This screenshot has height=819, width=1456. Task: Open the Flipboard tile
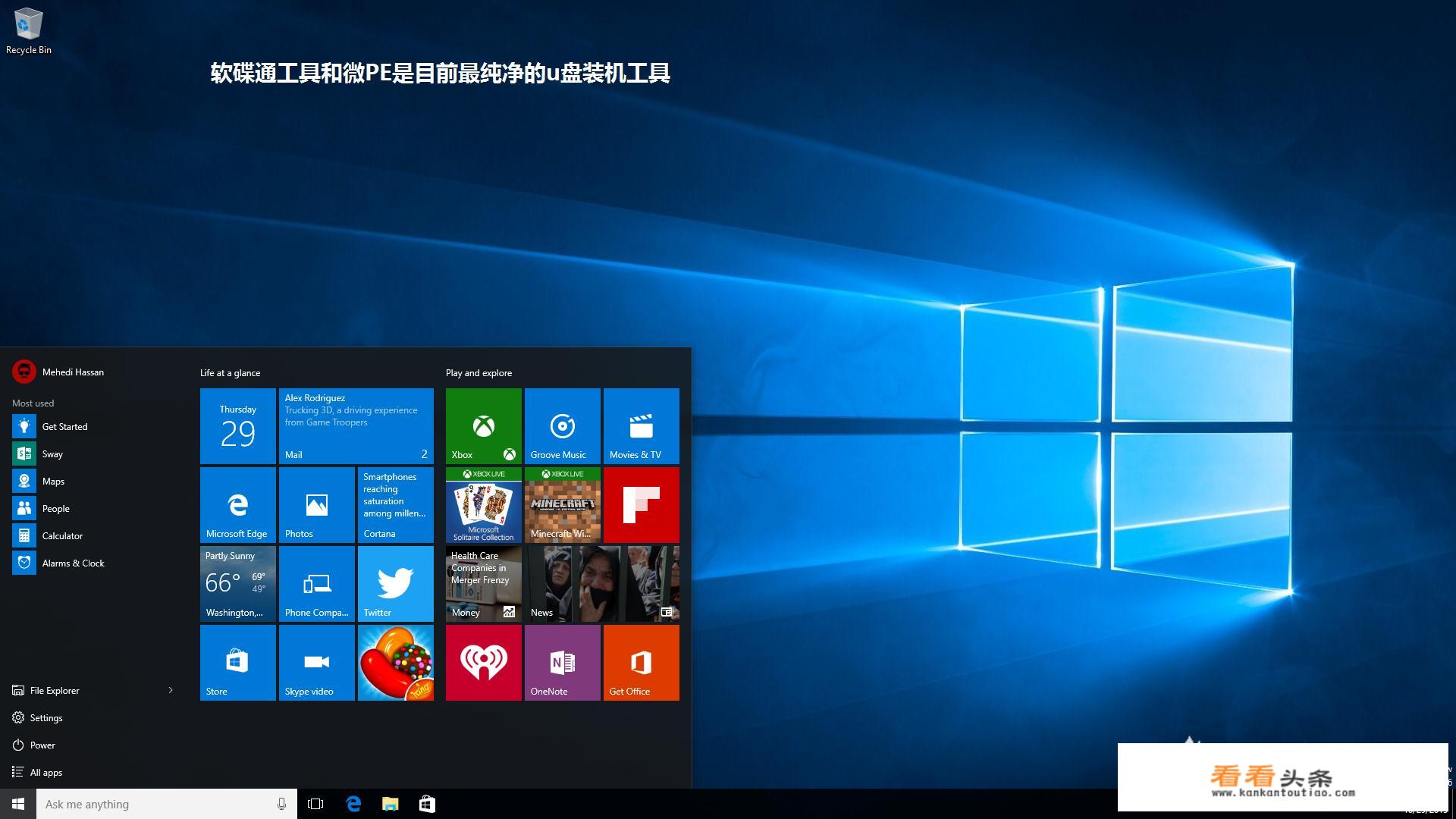pos(642,505)
